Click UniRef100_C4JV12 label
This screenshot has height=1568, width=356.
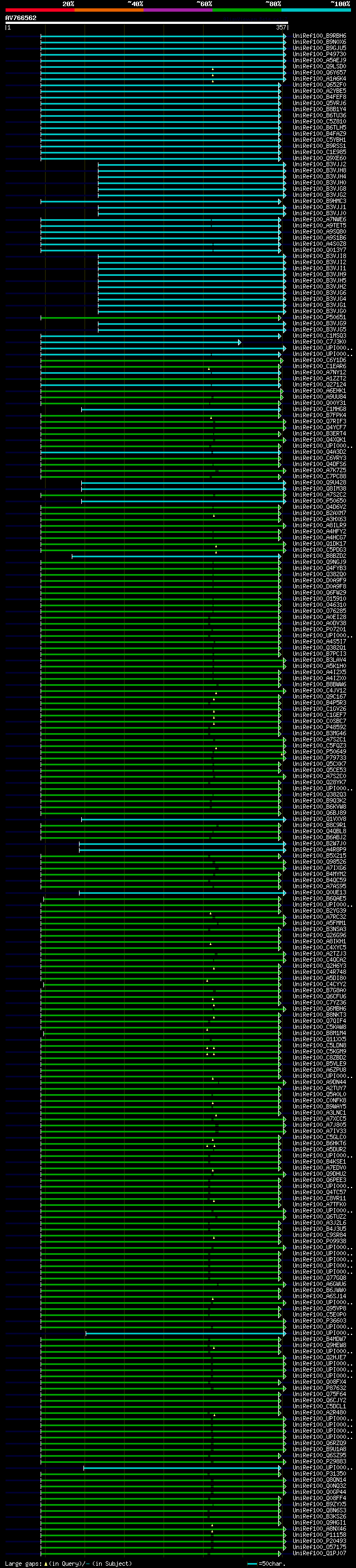(x=319, y=690)
